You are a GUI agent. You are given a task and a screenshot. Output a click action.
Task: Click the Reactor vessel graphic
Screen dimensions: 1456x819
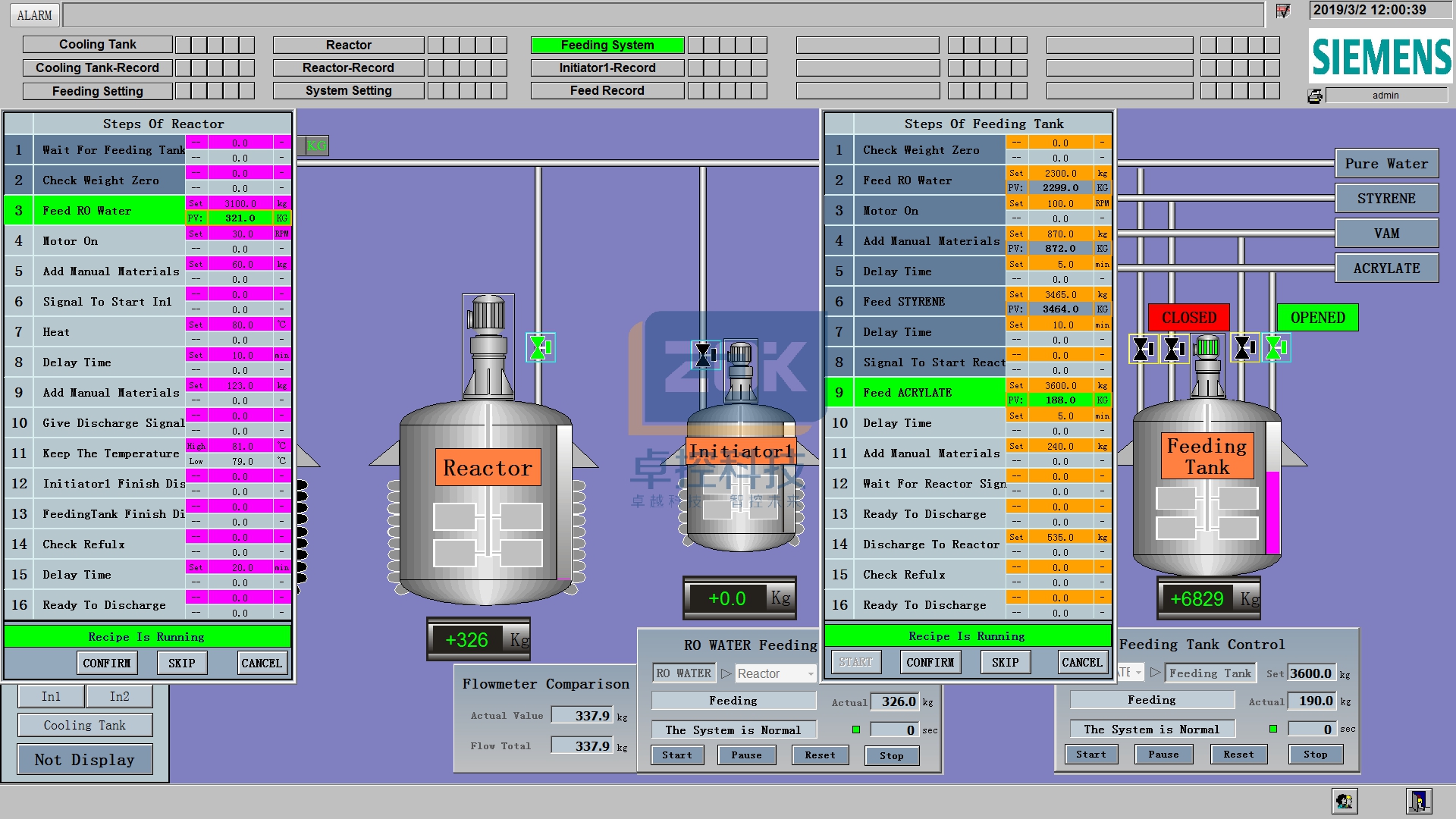click(486, 504)
